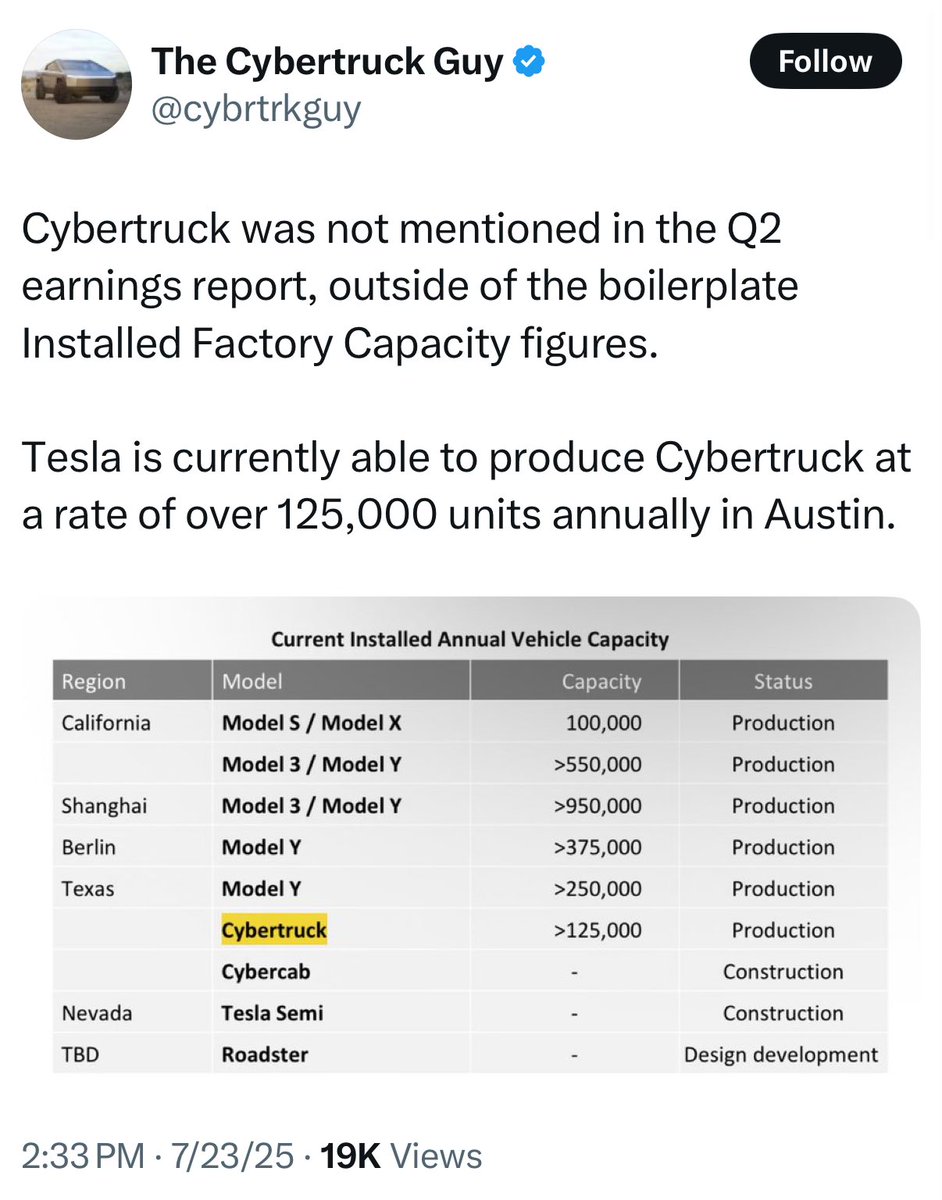Screen dimensions: 942x1200
Task: Click the blue verified badge icon
Action: pyautogui.click(x=528, y=63)
